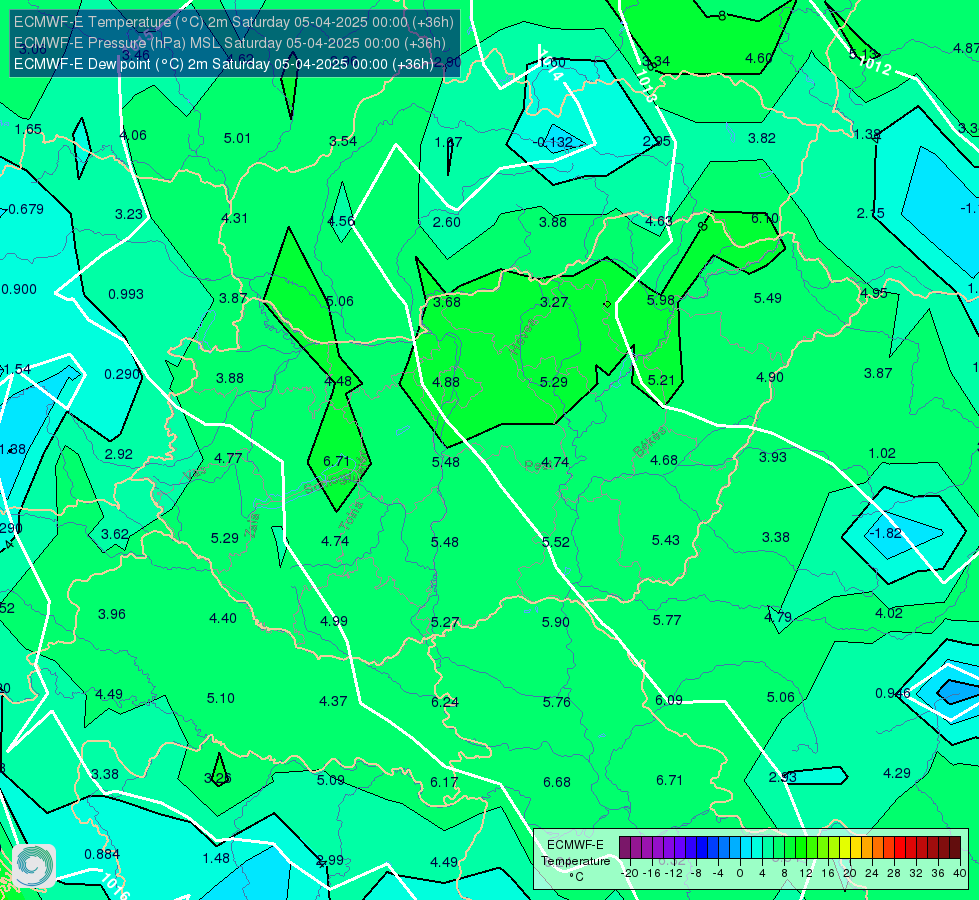
Task: Click the 4.99 value on the map
Action: (334, 621)
